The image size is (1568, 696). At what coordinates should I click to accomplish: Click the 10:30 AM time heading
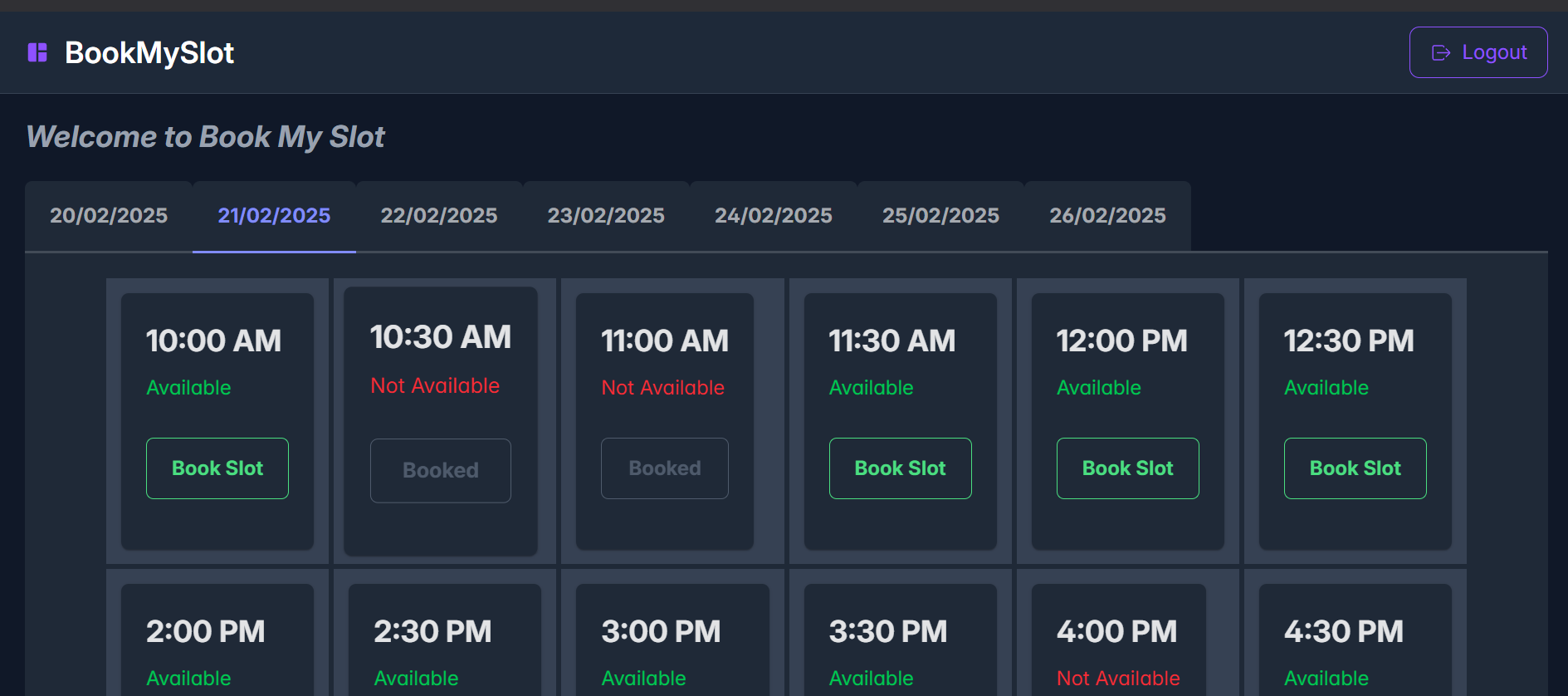(441, 337)
